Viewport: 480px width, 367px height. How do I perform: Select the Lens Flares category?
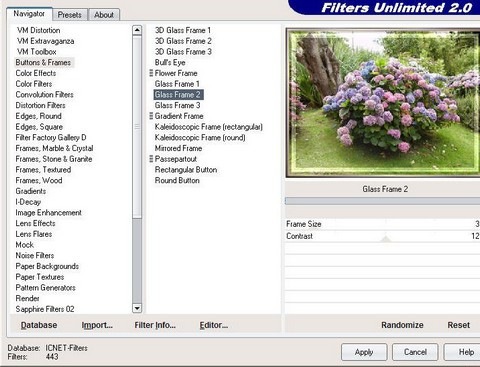(x=34, y=234)
